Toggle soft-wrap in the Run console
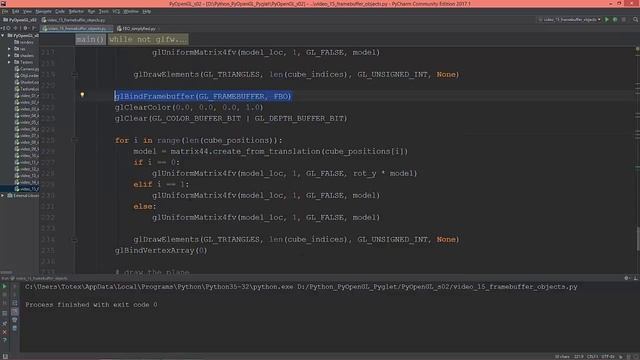 [14, 303]
